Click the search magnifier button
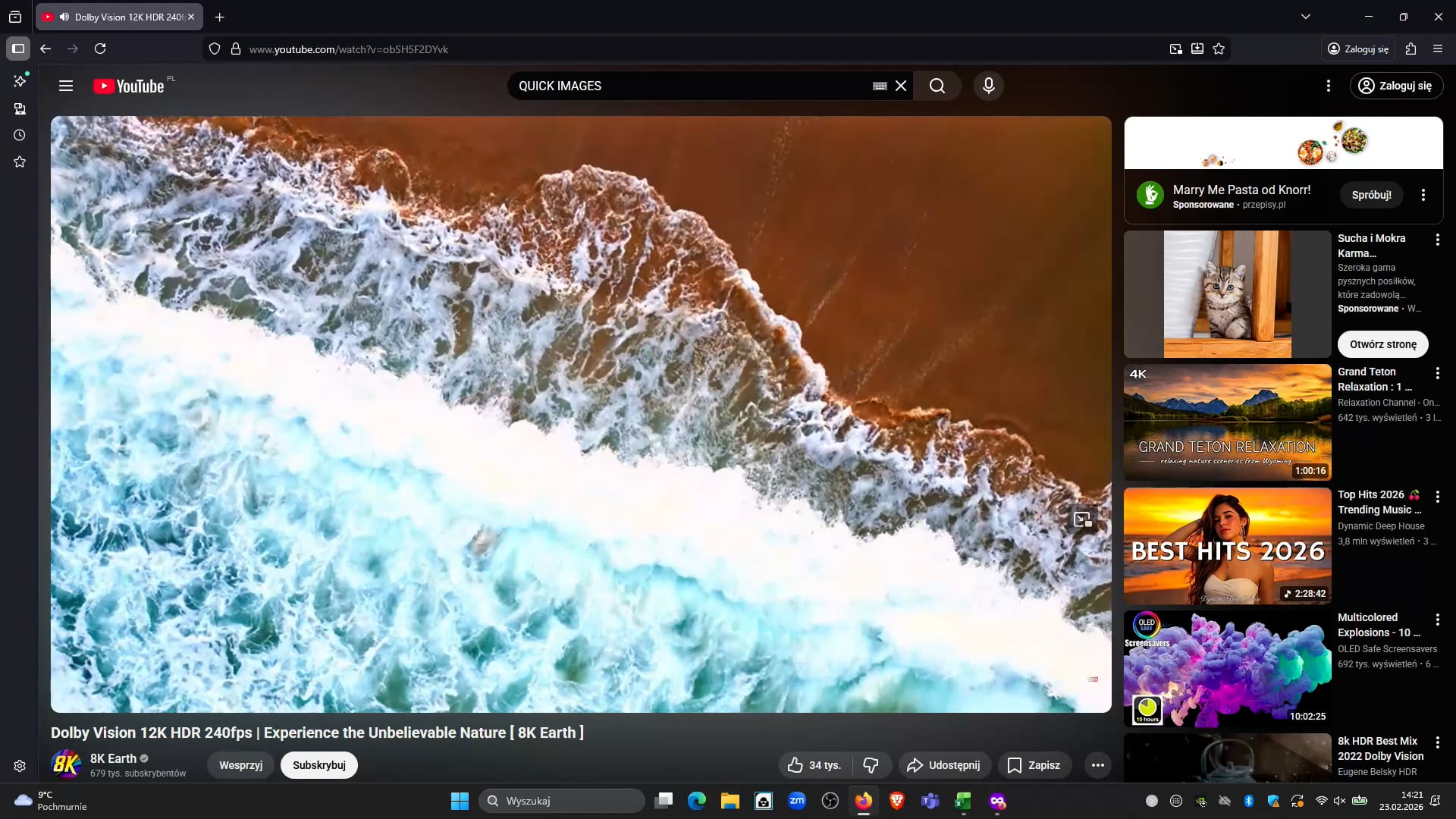This screenshot has height=819, width=1456. coord(937,86)
